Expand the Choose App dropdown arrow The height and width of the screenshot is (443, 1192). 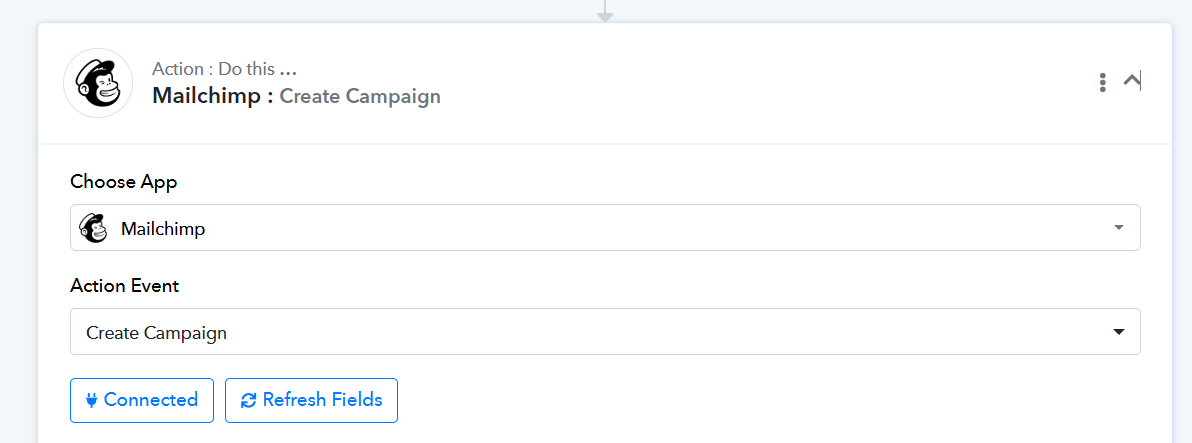click(x=1118, y=227)
